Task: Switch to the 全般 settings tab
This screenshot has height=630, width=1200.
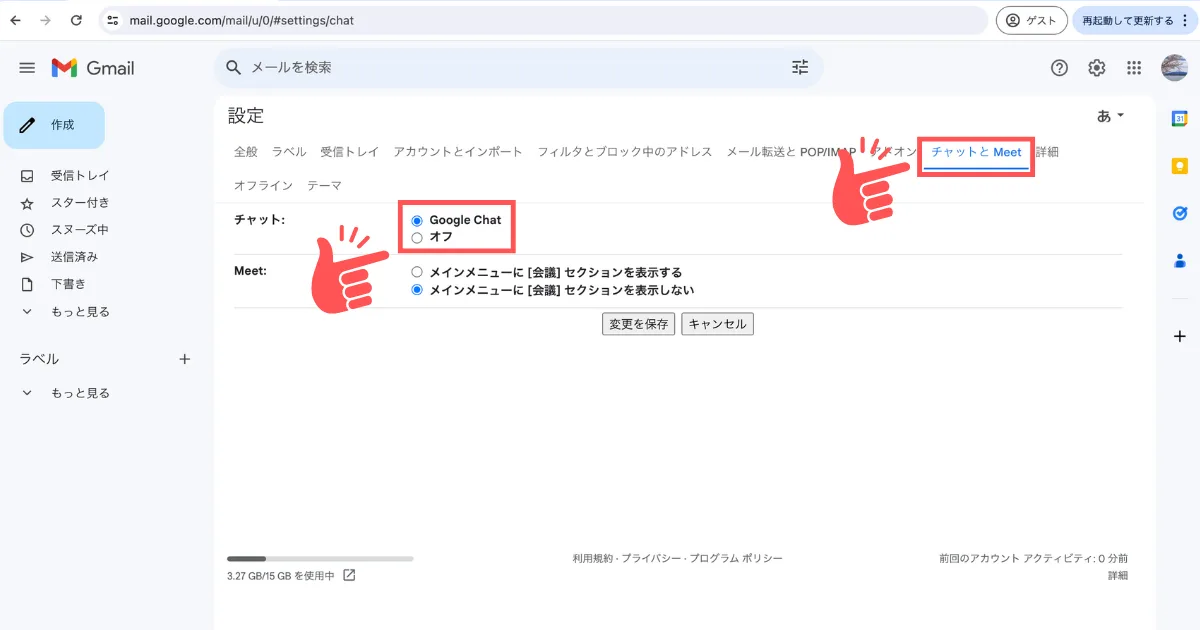Action: coord(246,152)
